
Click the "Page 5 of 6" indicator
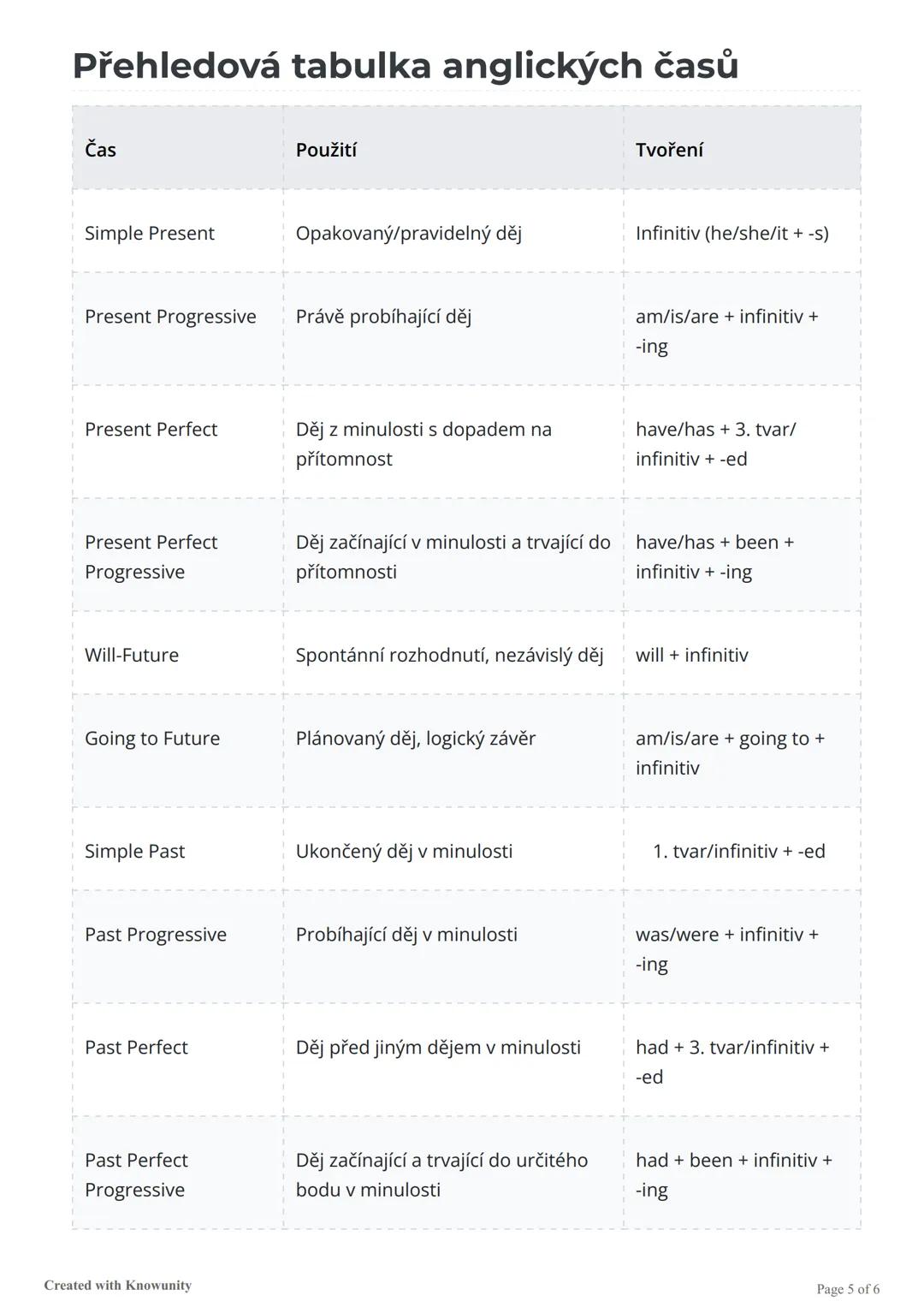848,1288
